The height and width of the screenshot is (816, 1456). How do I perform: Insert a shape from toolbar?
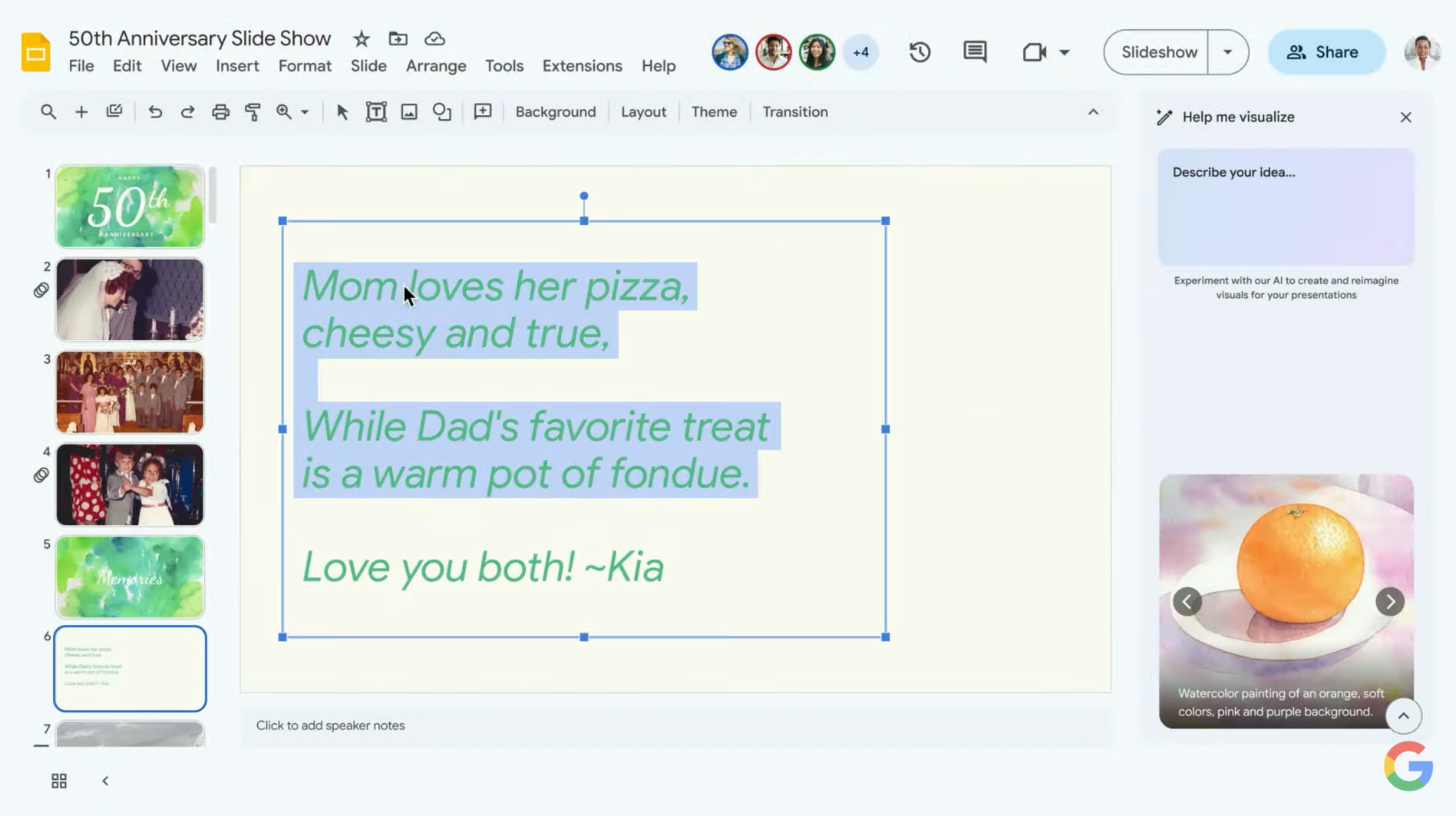coord(442,112)
